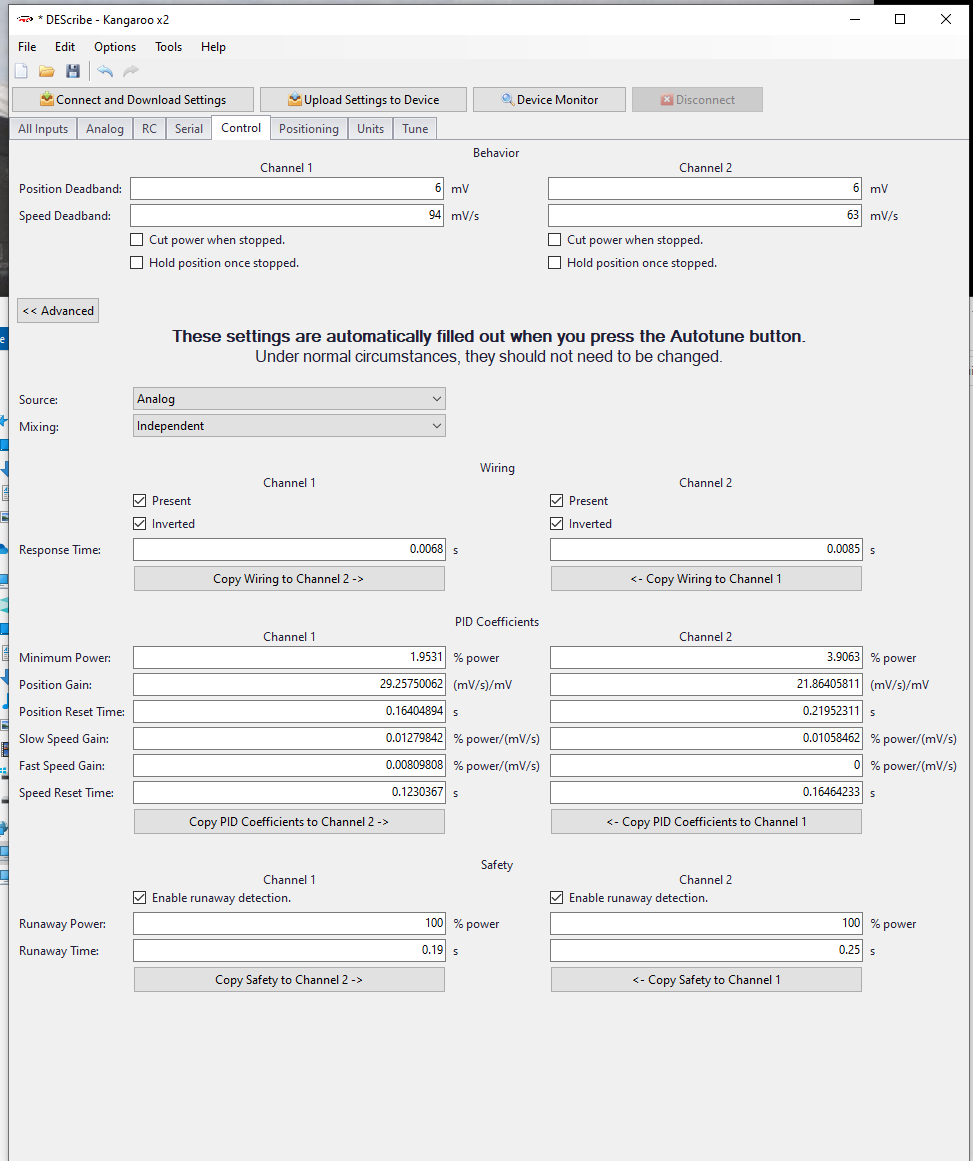Screen dimensions: 973x1161
Task: Click the Undo arrow icon
Action: tap(105, 71)
